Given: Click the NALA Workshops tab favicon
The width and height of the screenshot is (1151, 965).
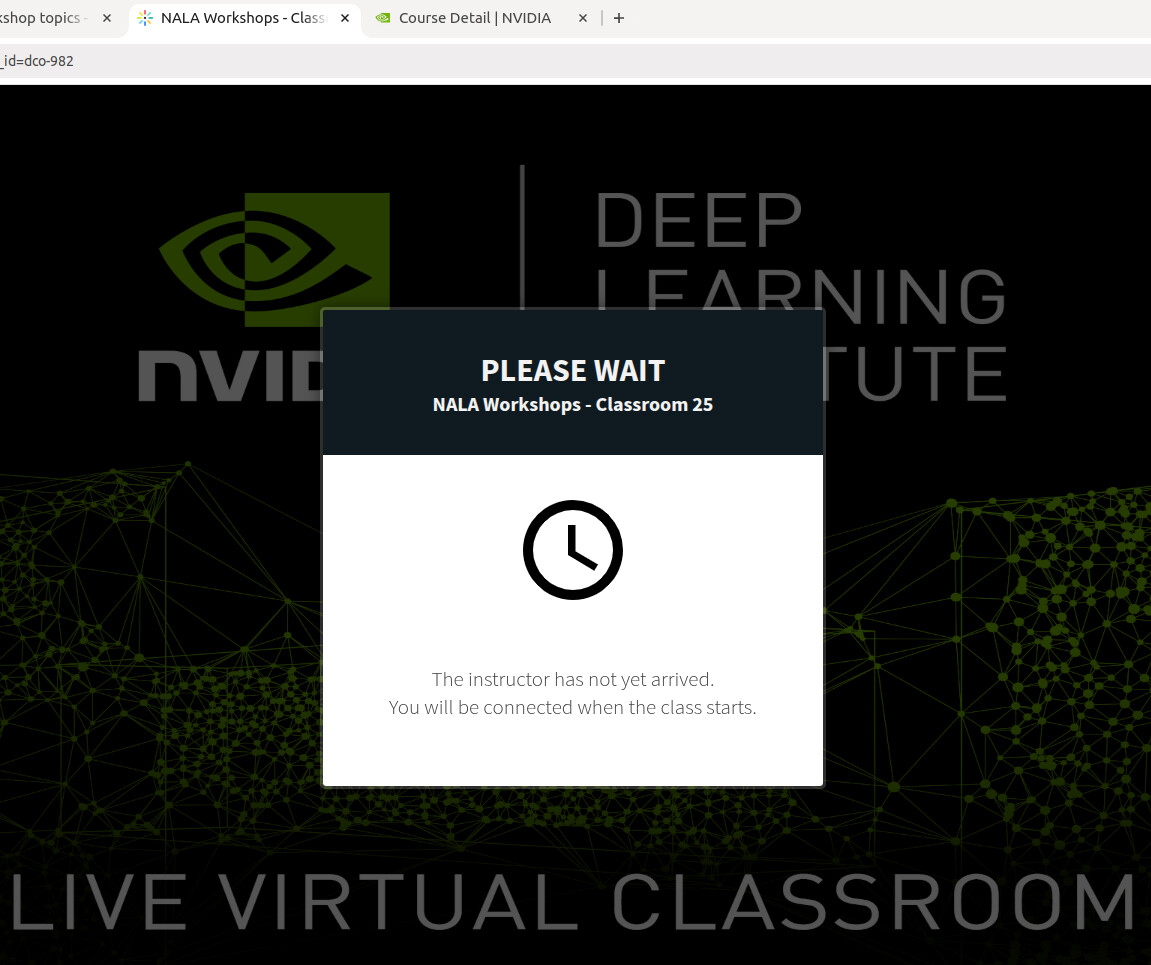Looking at the screenshot, I should tap(145, 18).
